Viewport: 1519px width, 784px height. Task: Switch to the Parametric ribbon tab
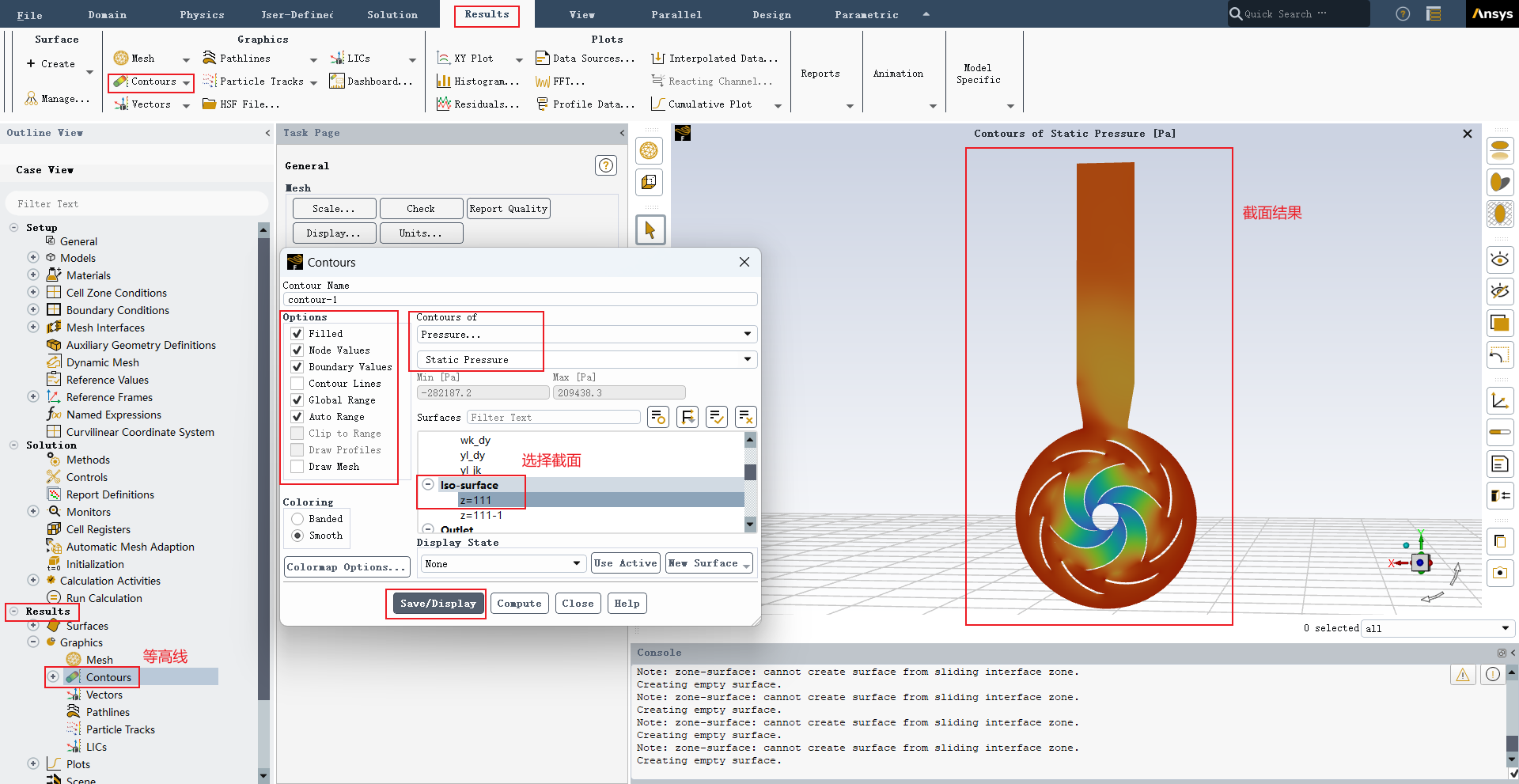(867, 14)
